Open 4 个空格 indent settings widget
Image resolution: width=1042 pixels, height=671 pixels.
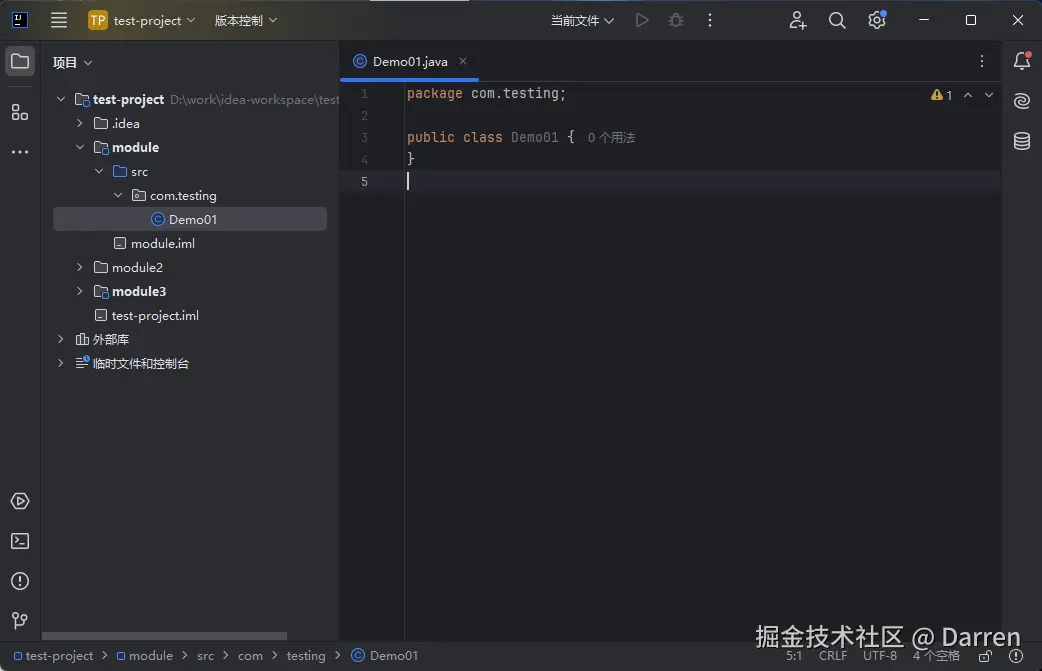[936, 656]
